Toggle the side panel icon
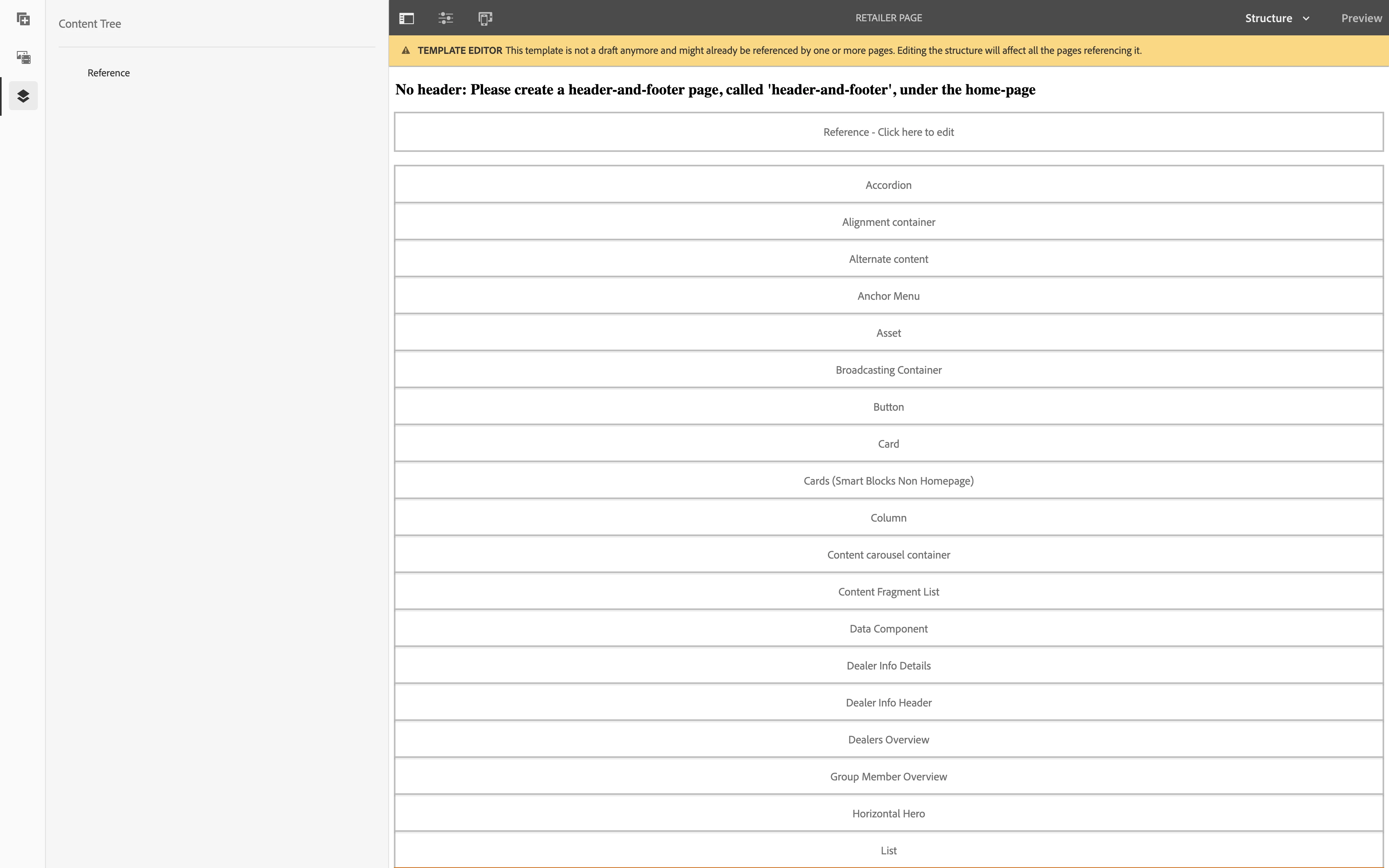Image resolution: width=1389 pixels, height=868 pixels. tap(406, 18)
